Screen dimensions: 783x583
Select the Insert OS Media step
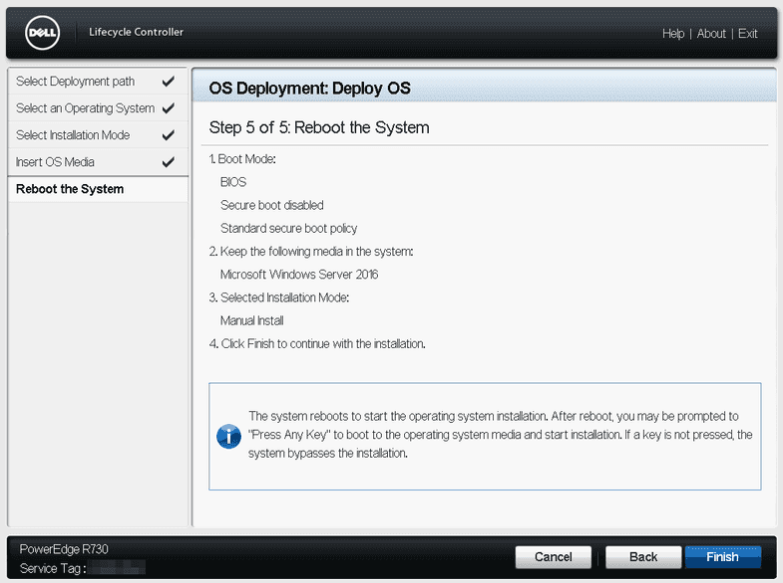[55, 162]
